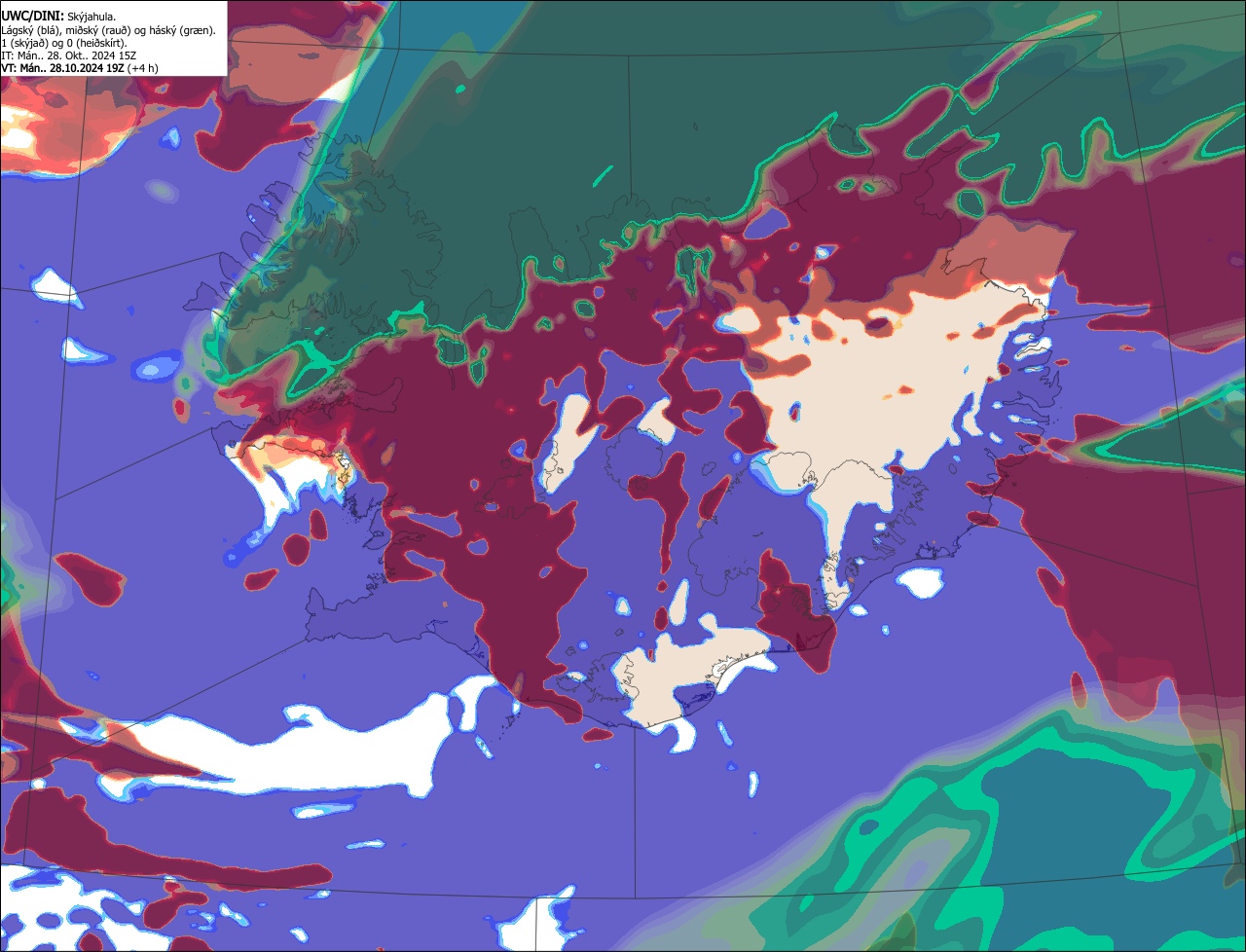
Task: Click the 'VT: Mán.. 28.10.2024 19Z (+4 h)' line
Action: pyautogui.click(x=80, y=68)
